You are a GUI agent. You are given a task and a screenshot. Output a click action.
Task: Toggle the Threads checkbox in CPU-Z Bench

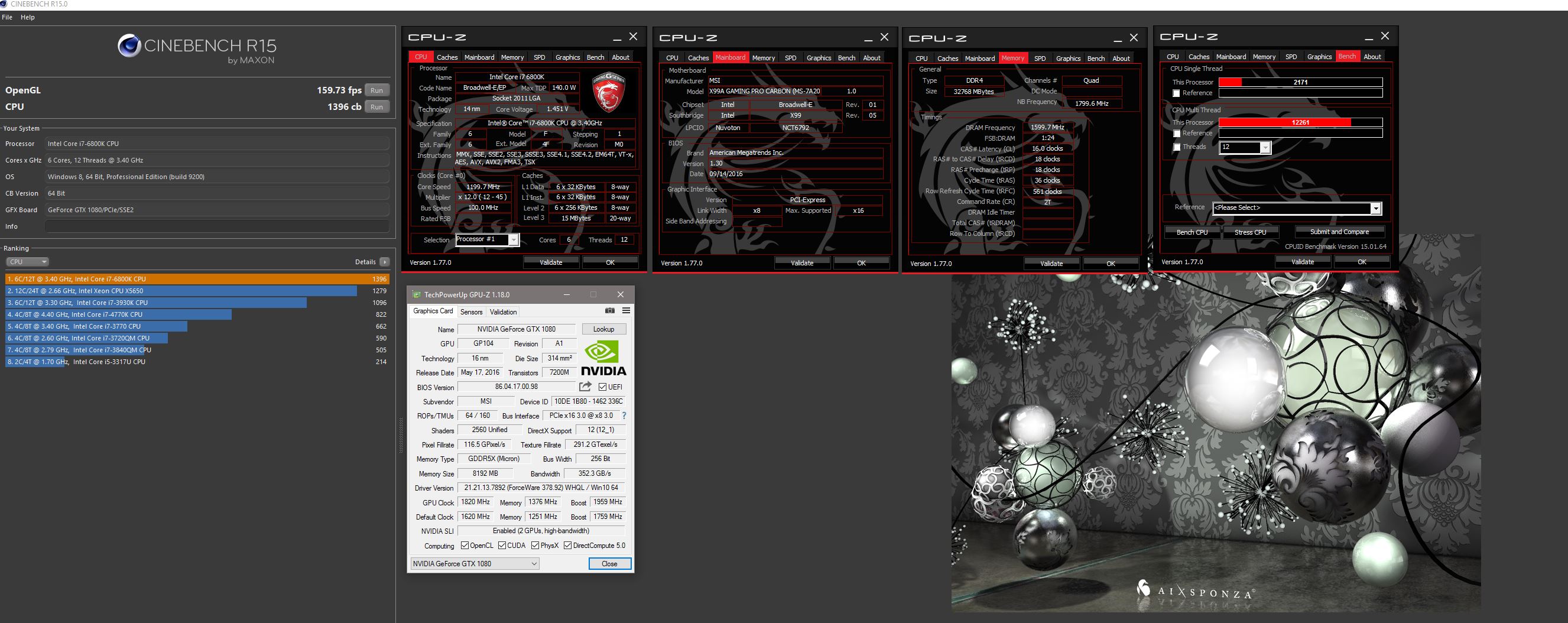(1177, 147)
